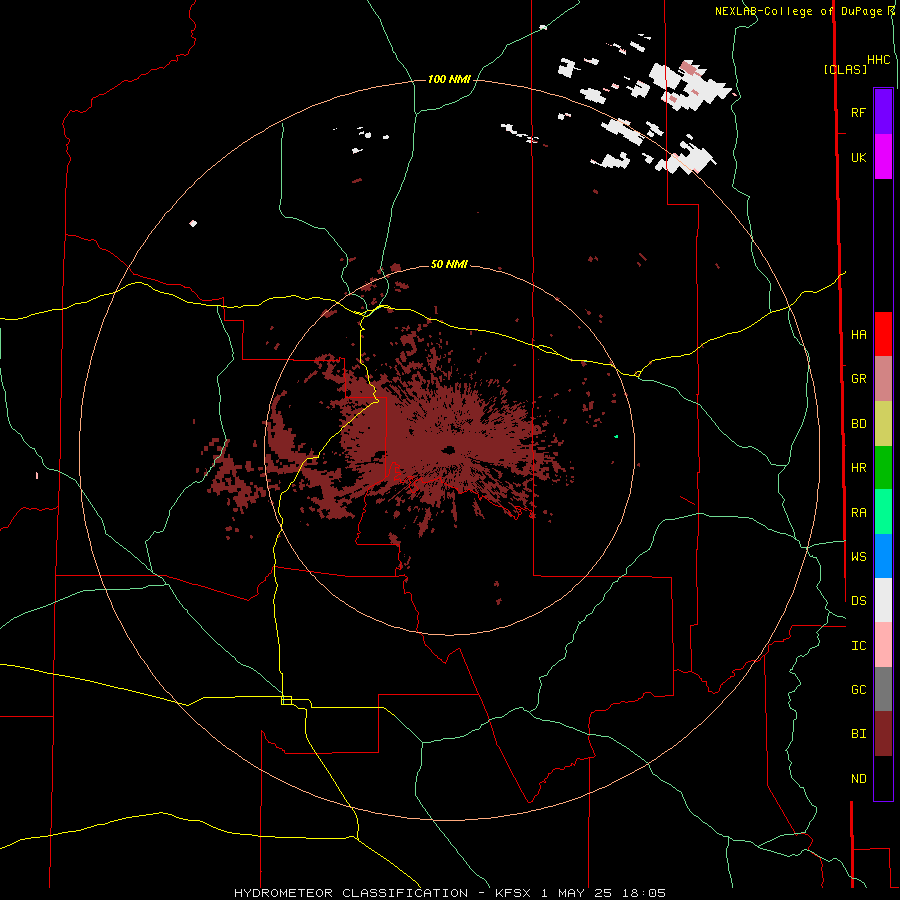Viewport: 900px width, 900px height.
Task: Click the radar site center hole
Action: click(448, 450)
